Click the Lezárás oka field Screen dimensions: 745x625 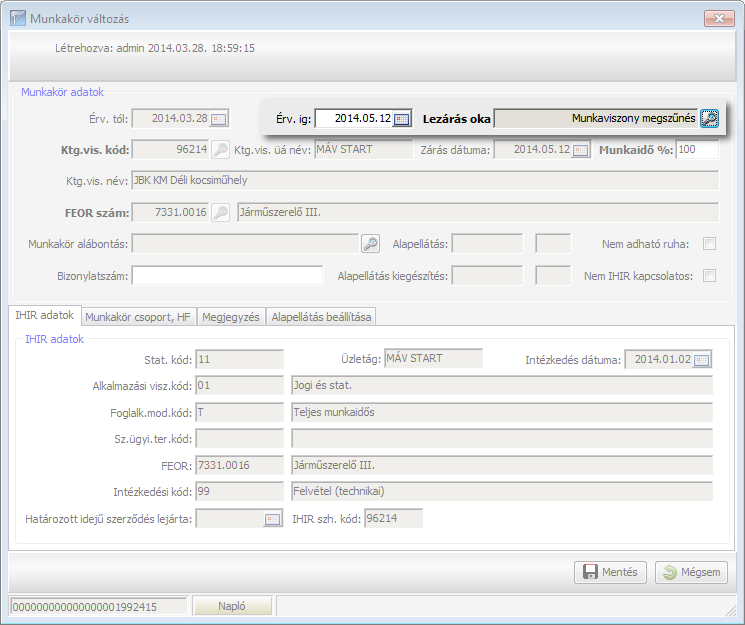(x=596, y=118)
